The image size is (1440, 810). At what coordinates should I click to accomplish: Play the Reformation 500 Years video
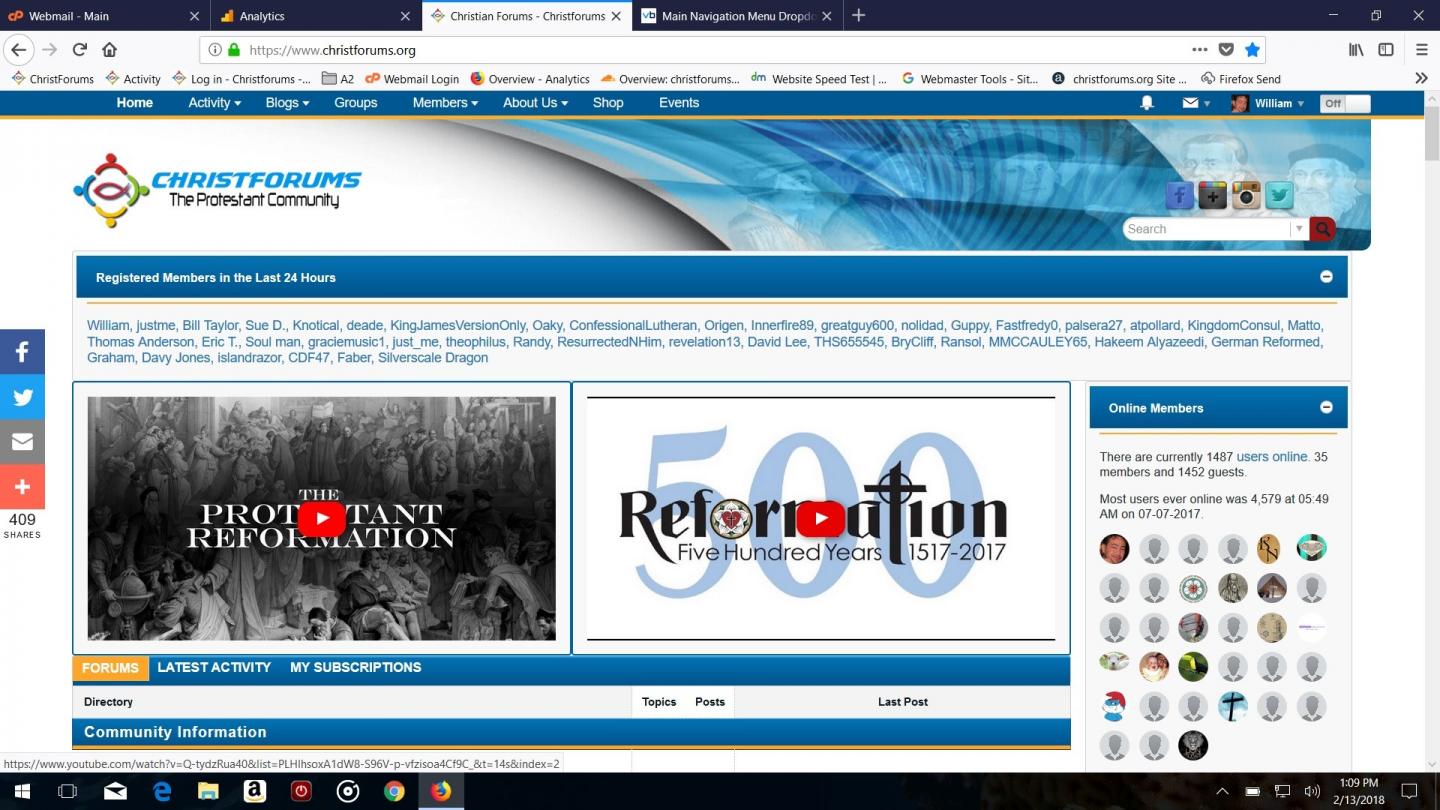tap(821, 518)
